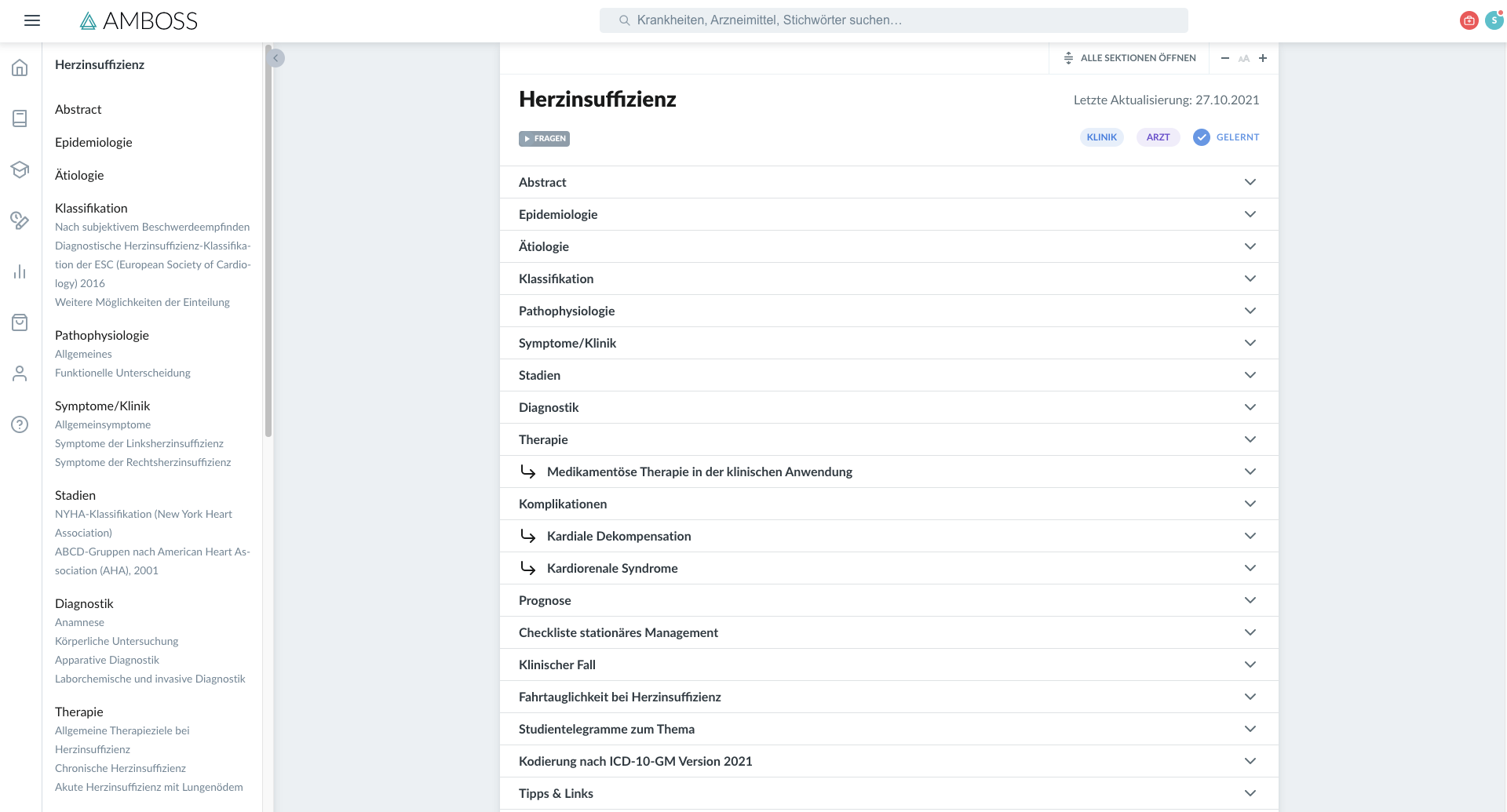
Task: Open the bar chart statistics icon
Action: click(x=20, y=271)
